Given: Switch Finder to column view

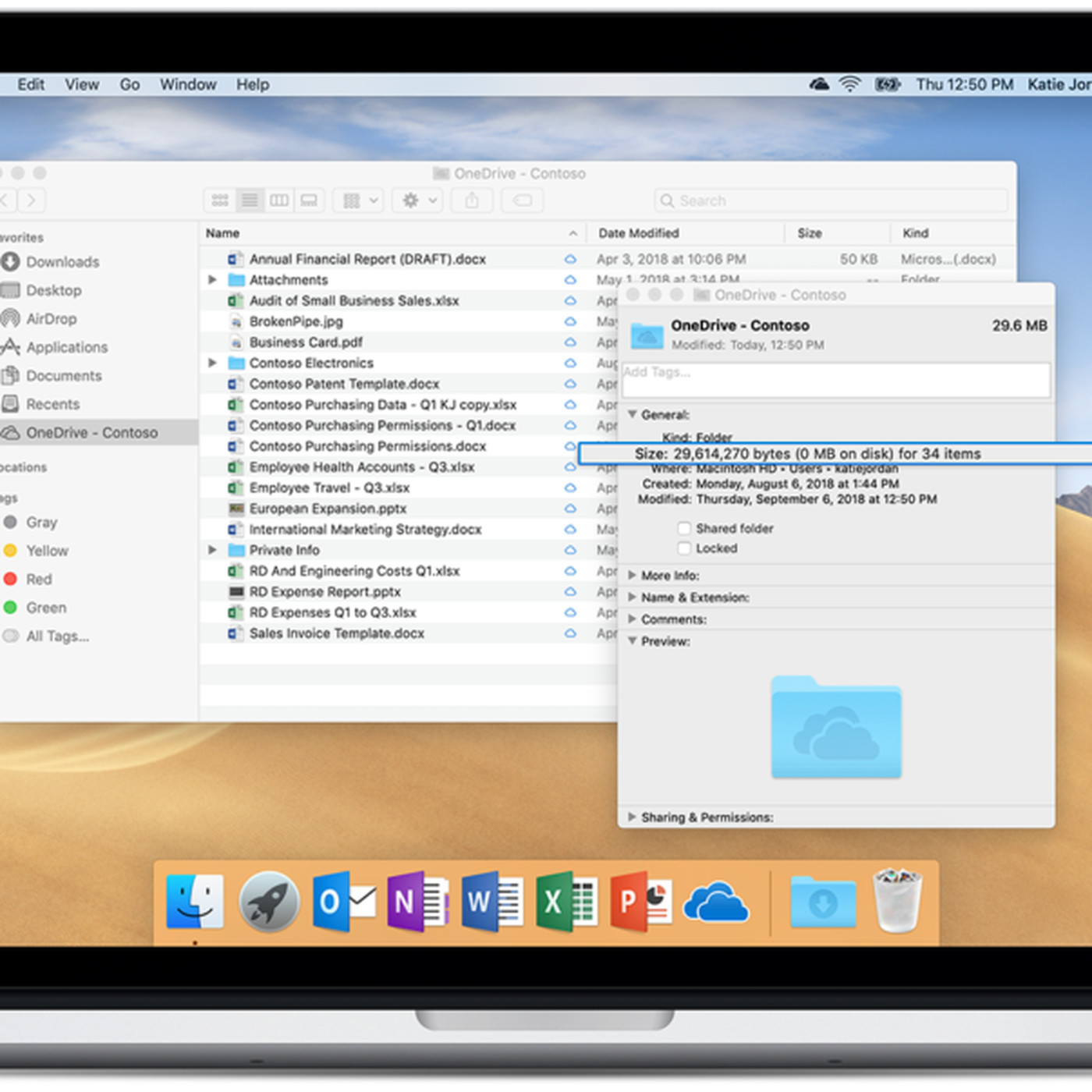Looking at the screenshot, I should point(279,200).
